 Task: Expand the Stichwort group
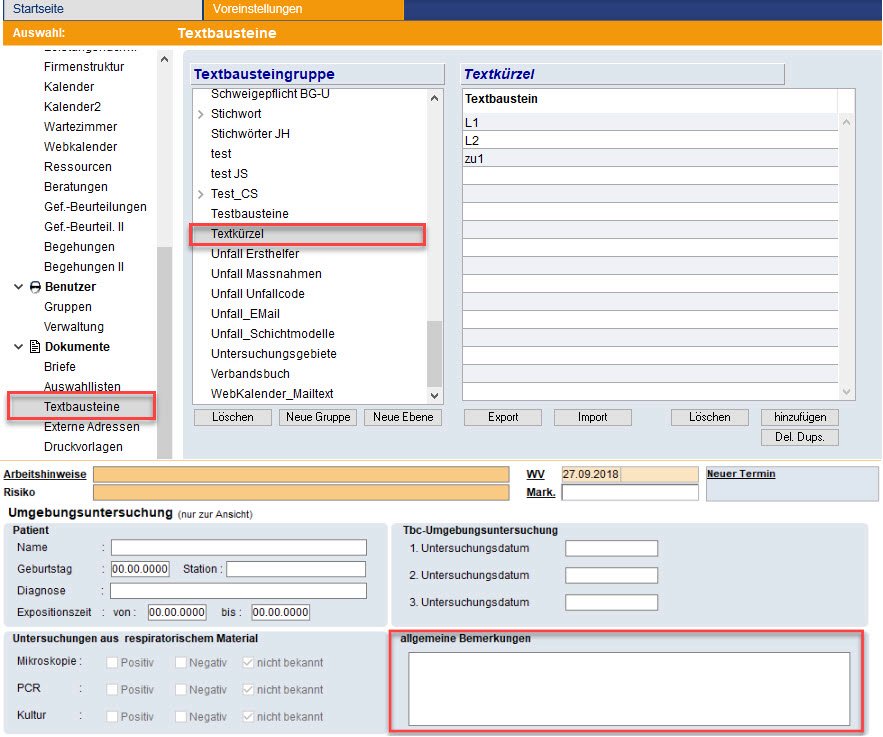pos(201,114)
